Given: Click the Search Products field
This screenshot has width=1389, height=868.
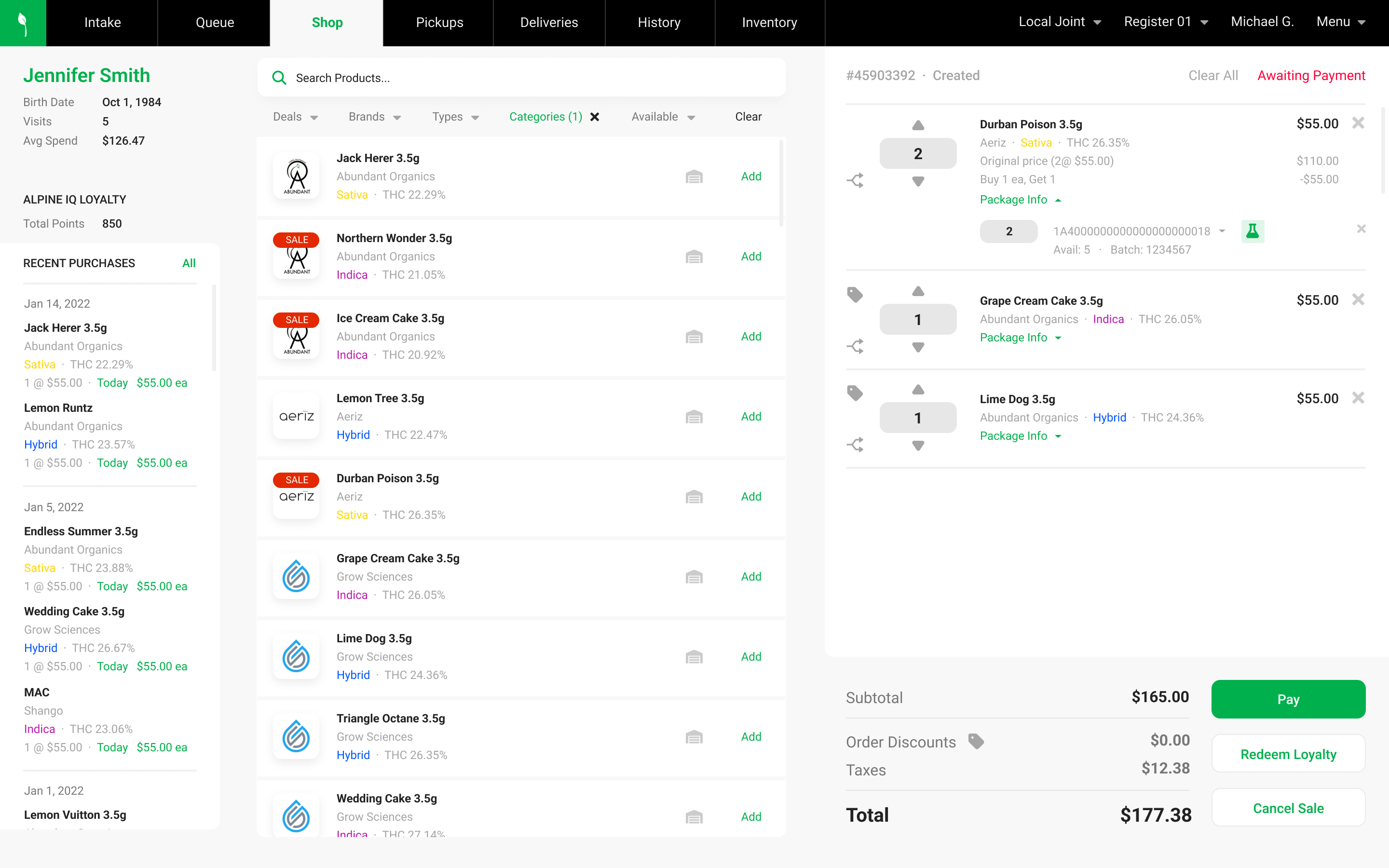Looking at the screenshot, I should pos(534,78).
